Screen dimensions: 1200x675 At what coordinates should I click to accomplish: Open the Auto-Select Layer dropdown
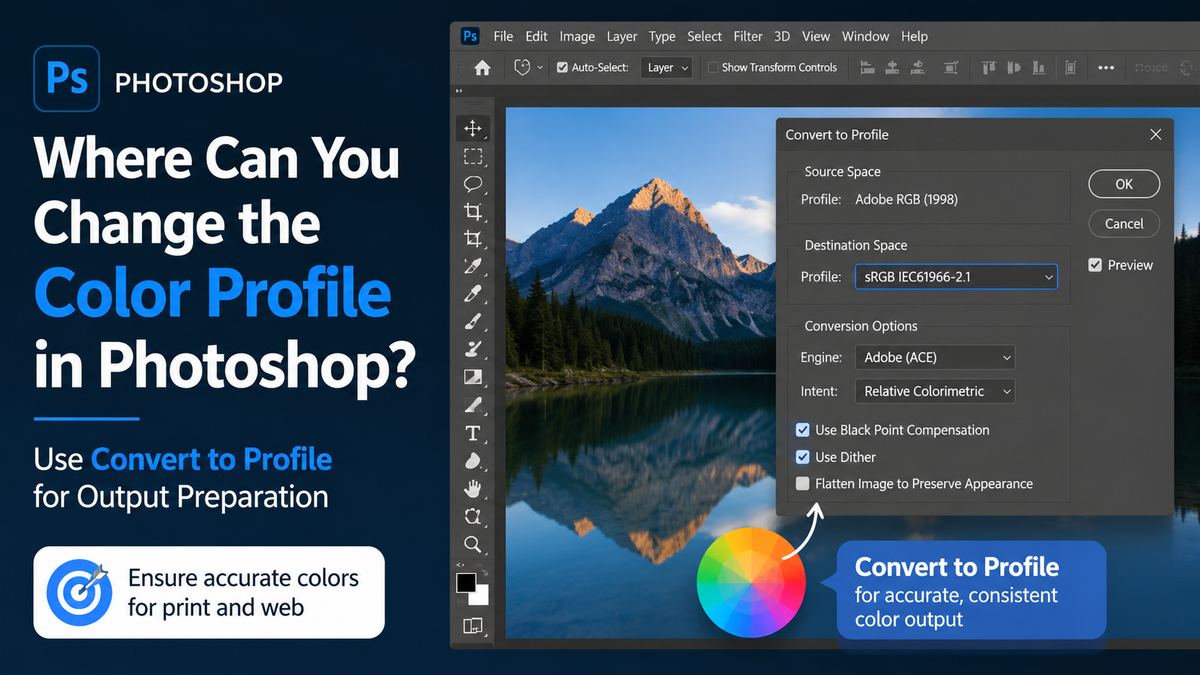pyautogui.click(x=666, y=67)
